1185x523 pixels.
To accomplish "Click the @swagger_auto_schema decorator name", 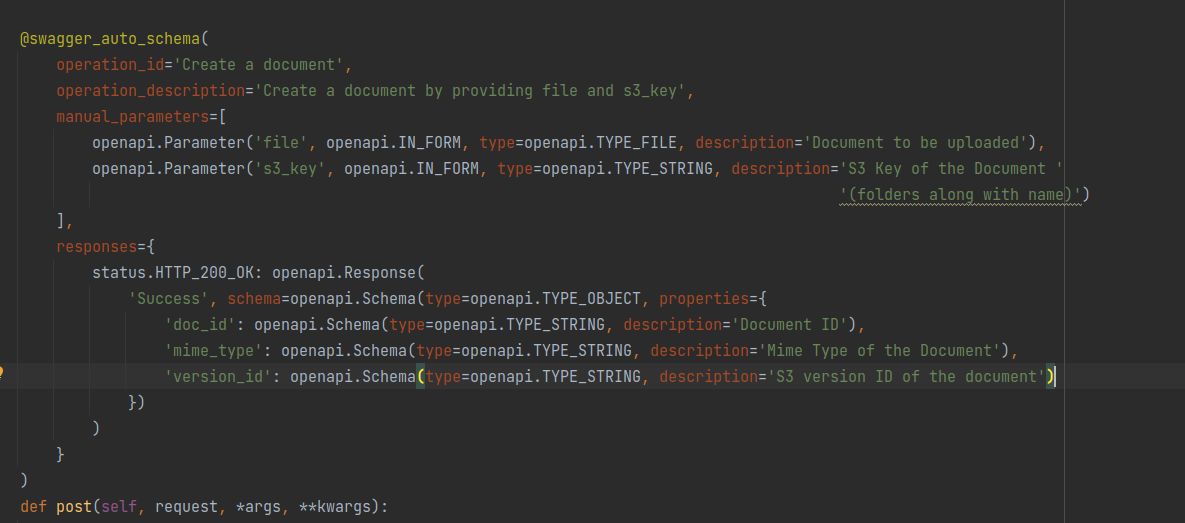I will [x=110, y=39].
